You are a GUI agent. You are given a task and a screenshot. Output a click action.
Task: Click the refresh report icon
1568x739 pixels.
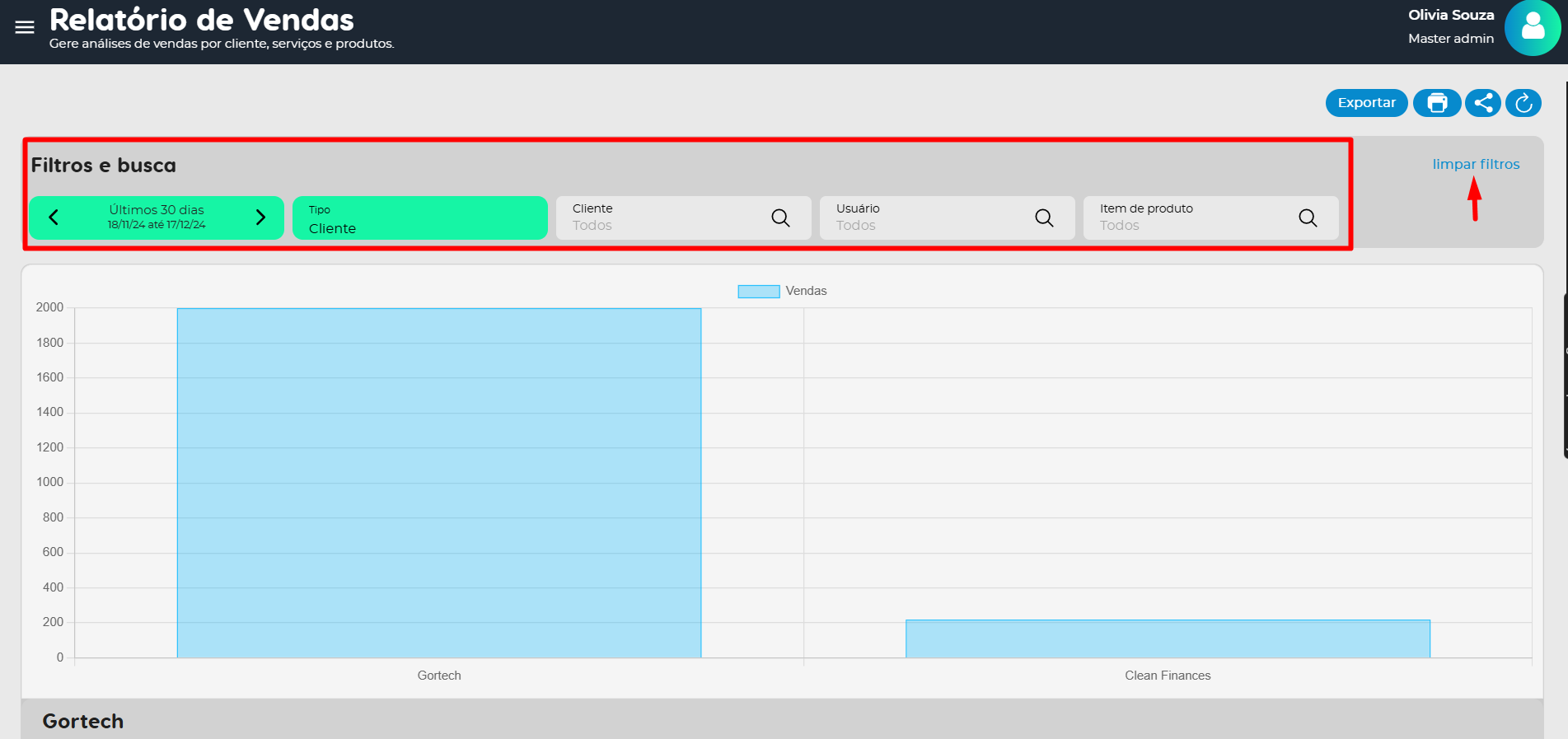(1524, 103)
